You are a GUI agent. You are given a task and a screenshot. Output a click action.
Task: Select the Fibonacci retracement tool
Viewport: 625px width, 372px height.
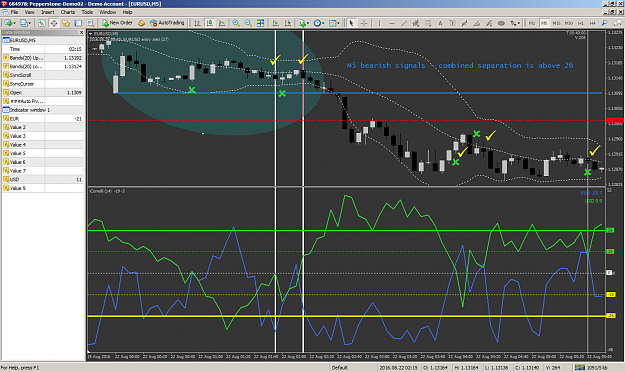[428, 23]
